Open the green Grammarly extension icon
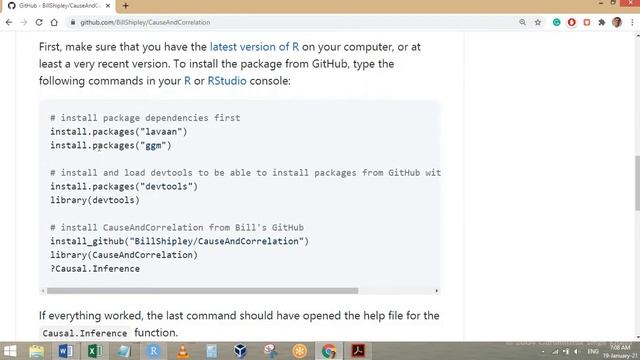 point(556,22)
